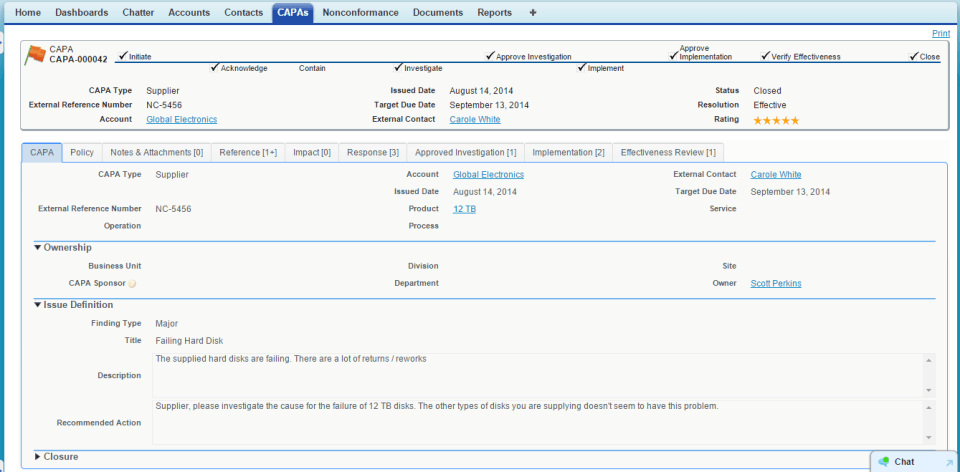Collapse the Ownership section
Image resolution: width=960 pixels, height=472 pixels.
point(38,247)
